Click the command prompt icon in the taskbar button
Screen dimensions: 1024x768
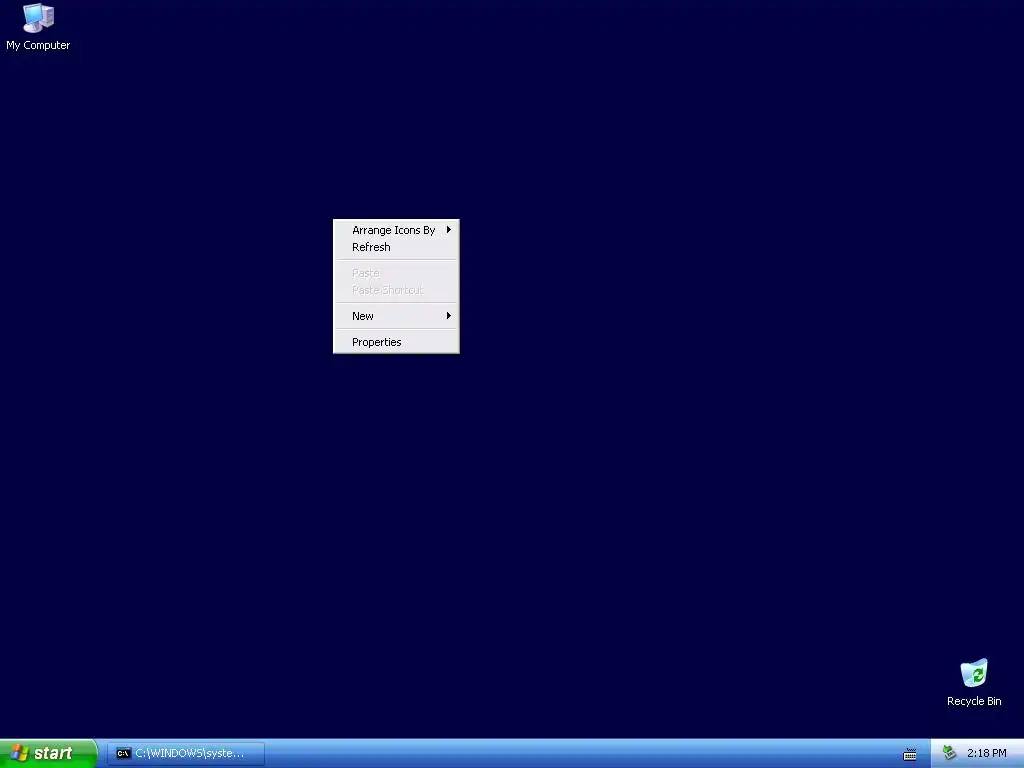coord(123,753)
